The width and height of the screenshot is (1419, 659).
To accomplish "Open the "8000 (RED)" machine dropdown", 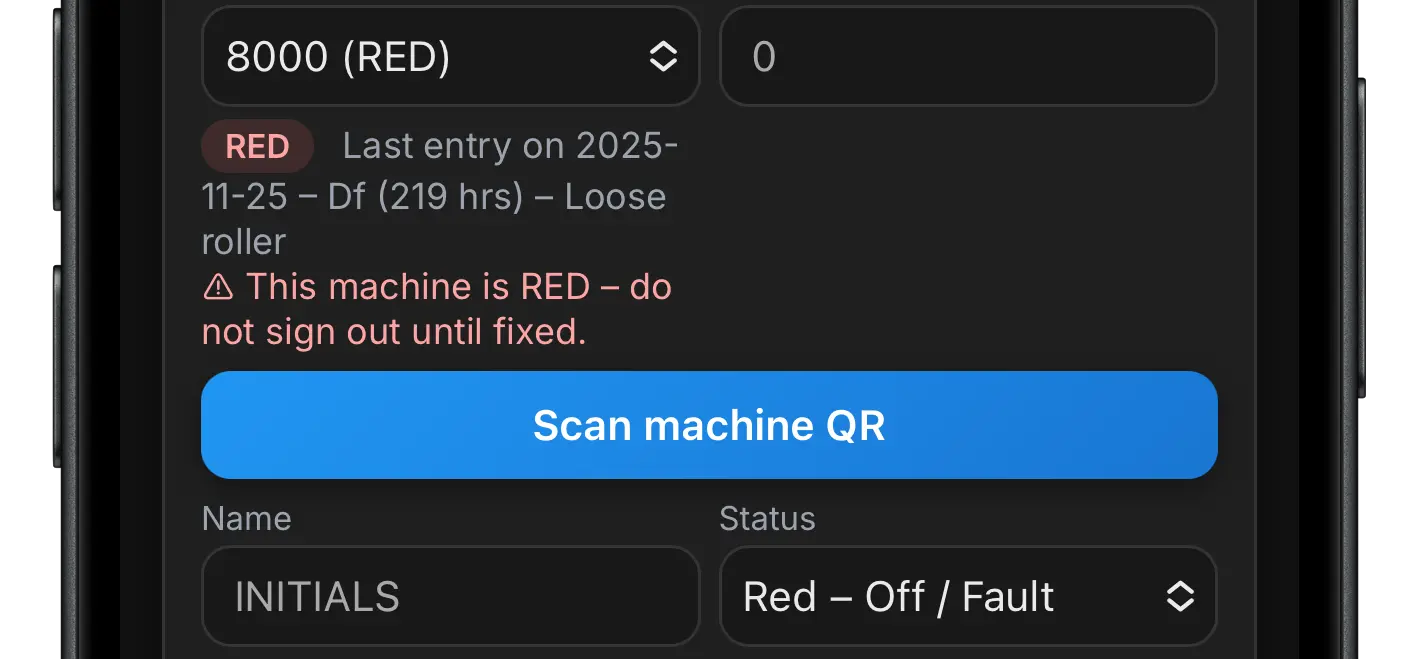I will coord(420,57).
